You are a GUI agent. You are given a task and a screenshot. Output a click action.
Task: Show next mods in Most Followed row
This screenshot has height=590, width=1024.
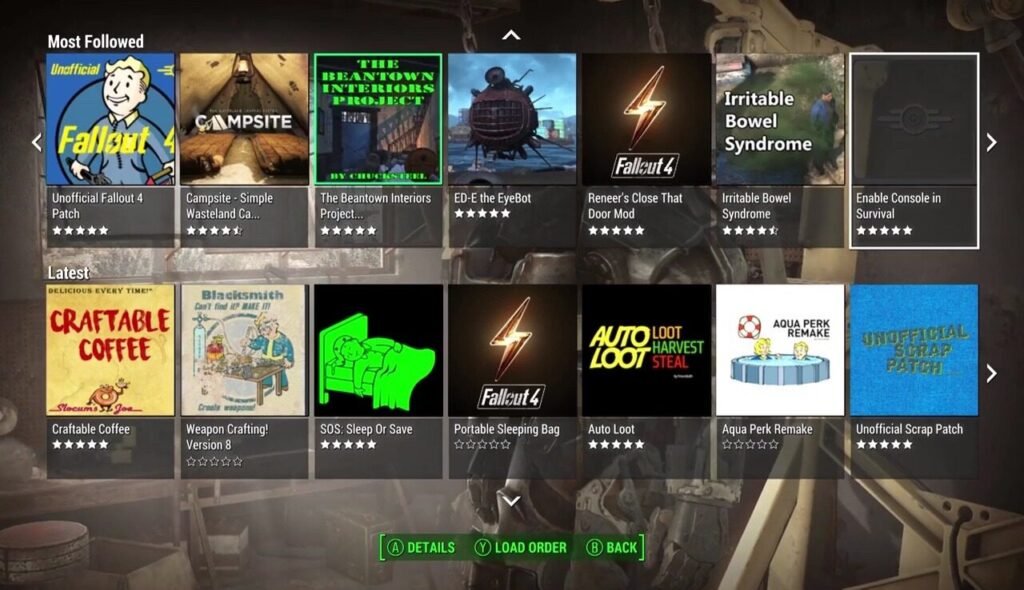tap(991, 142)
